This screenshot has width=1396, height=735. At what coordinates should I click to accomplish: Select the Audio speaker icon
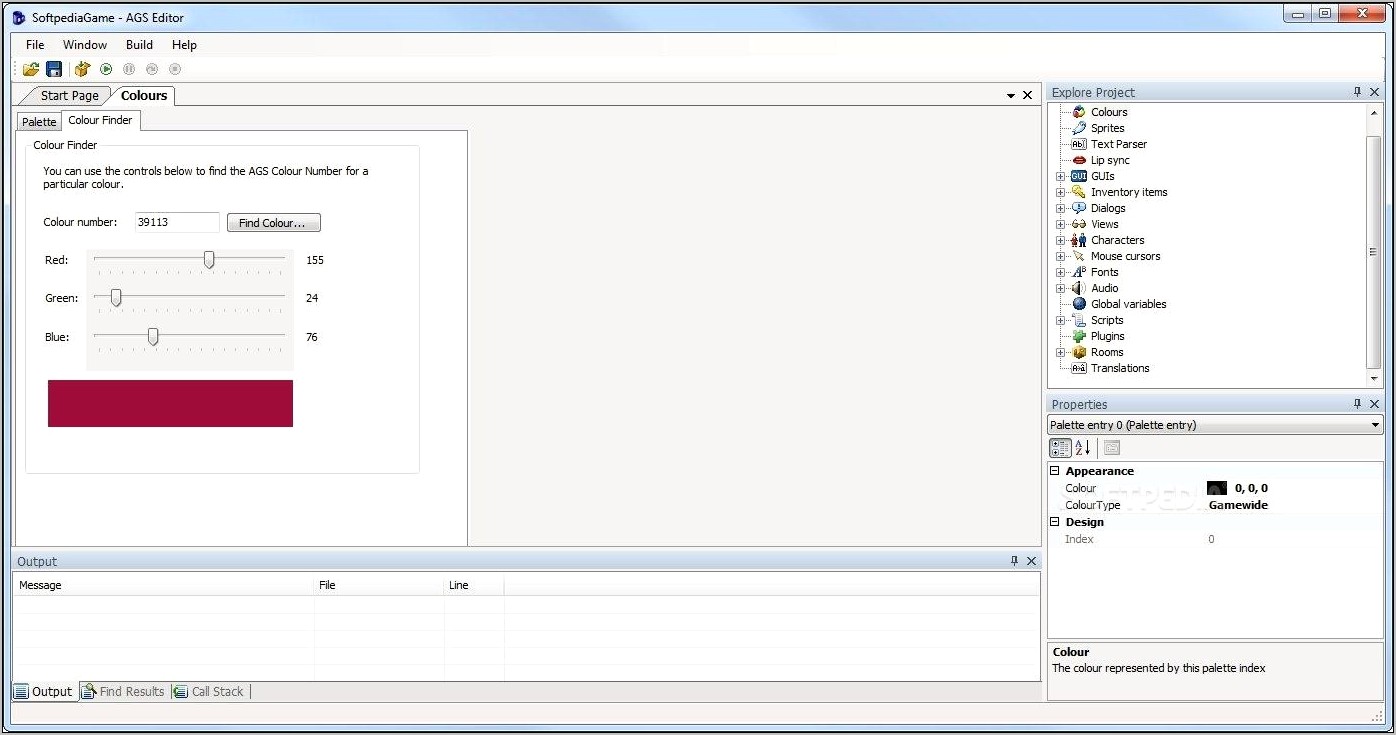(x=1079, y=288)
